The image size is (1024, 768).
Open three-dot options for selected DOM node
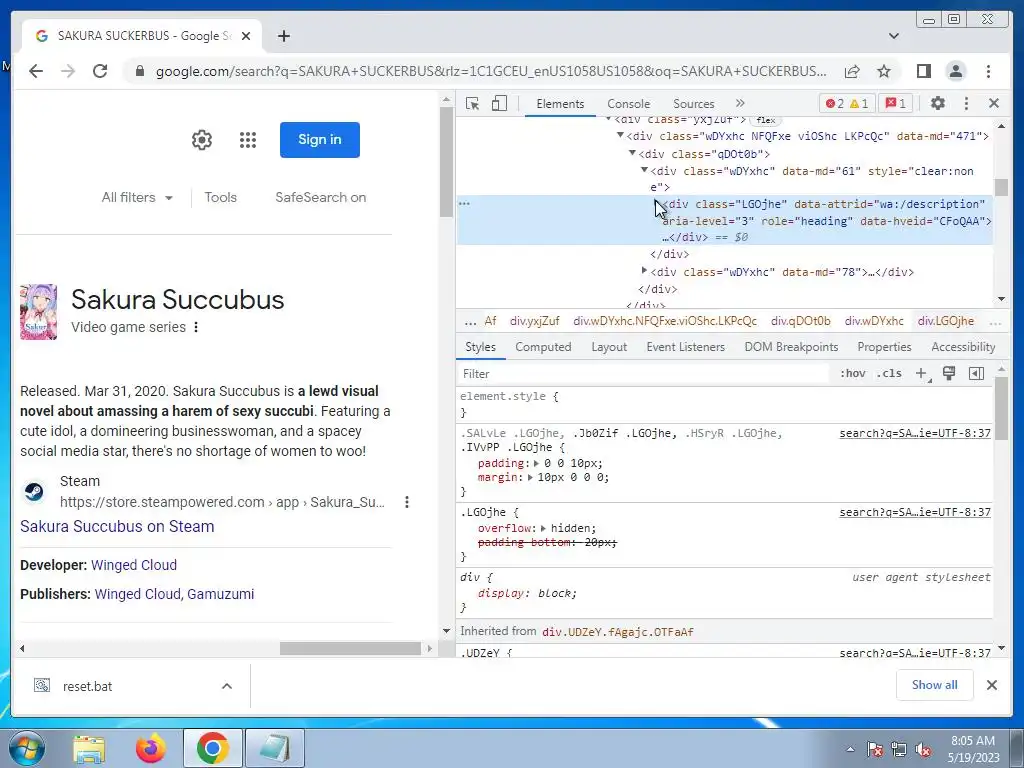464,204
